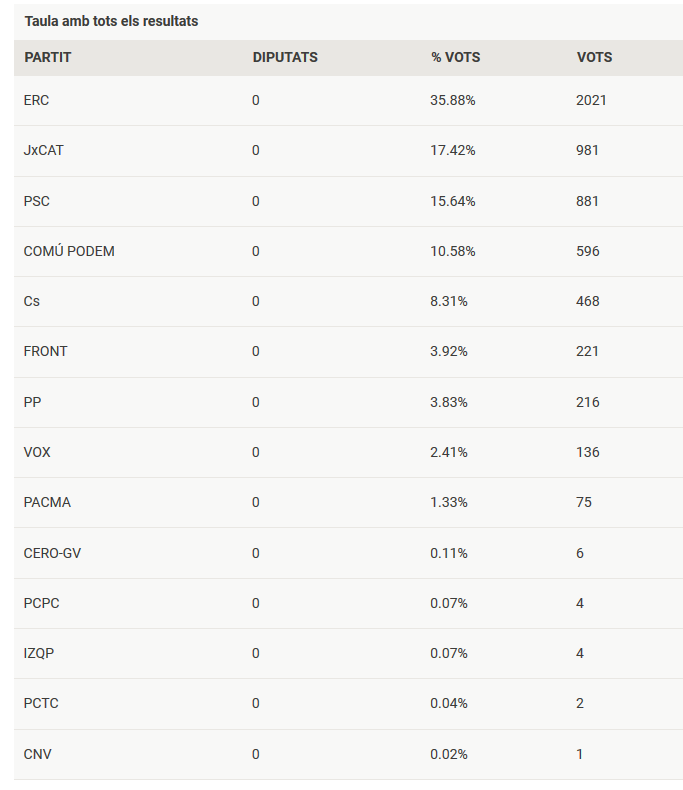Click the table title 'Taula amb tots els resultats'
Screen dimensions: 683x790
[x=111, y=21]
